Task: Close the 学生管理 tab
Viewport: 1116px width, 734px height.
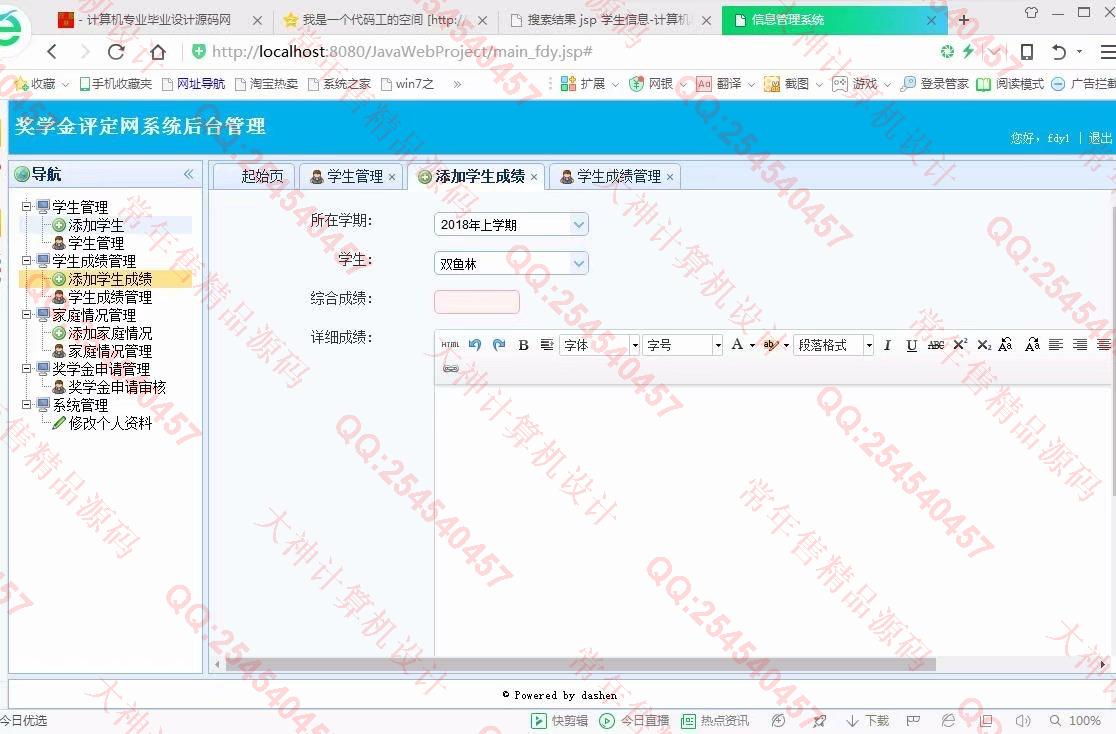Action: pos(391,177)
